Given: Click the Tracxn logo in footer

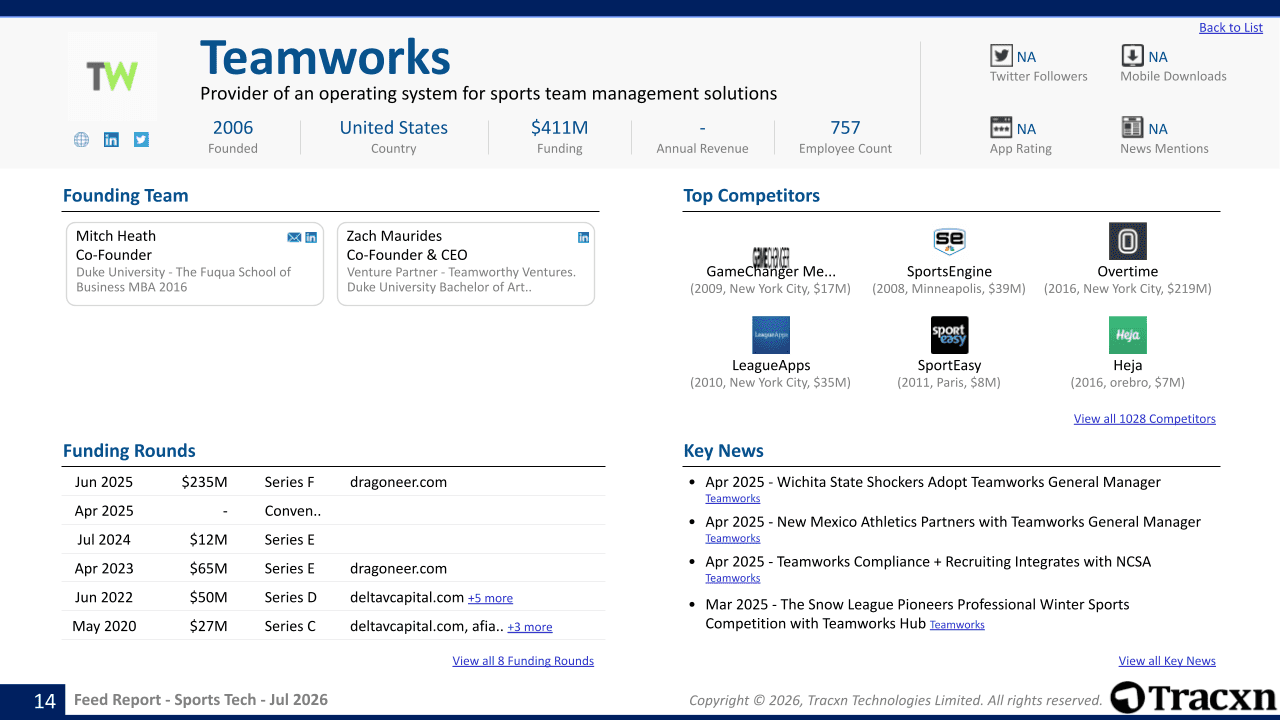Looking at the screenshot, I should pos(1193,698).
